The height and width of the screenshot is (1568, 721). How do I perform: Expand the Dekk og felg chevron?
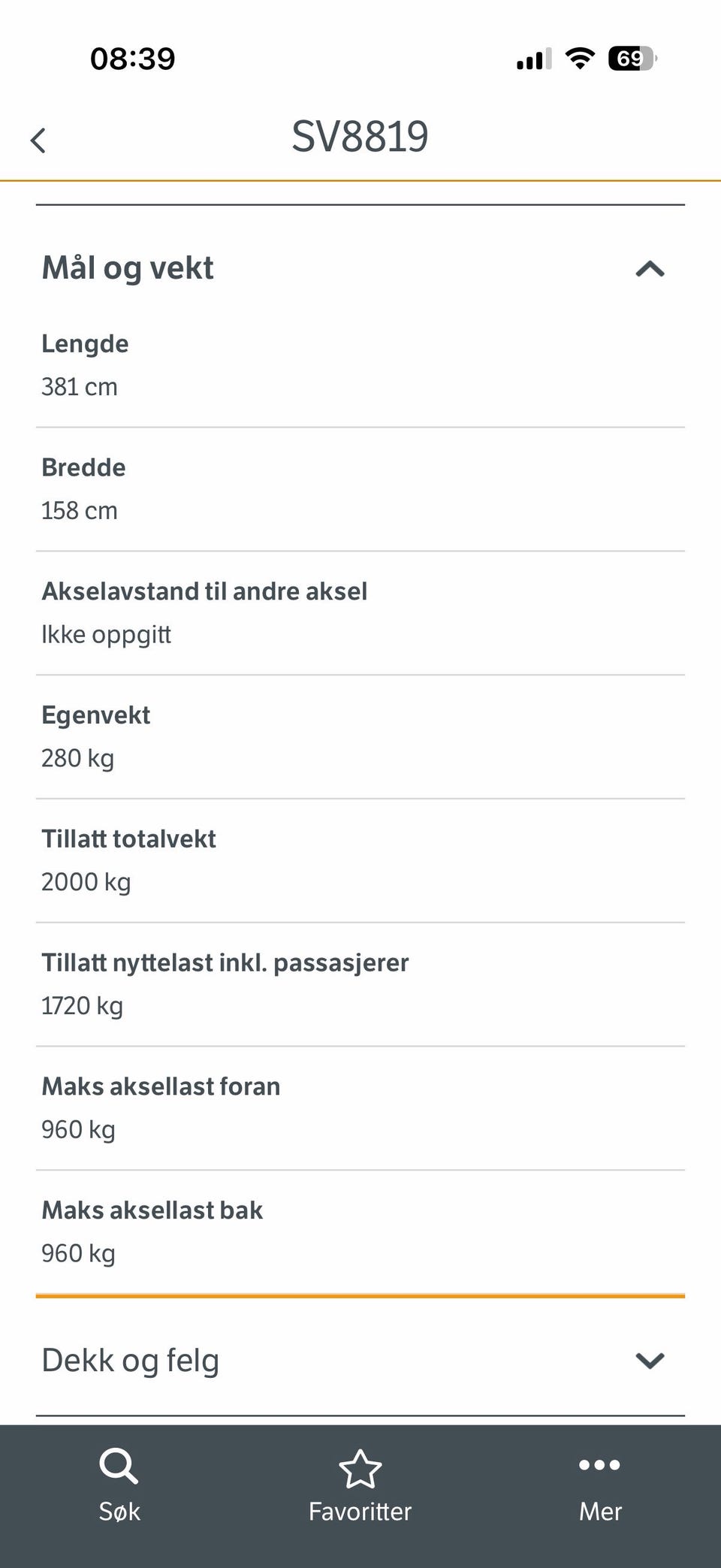[650, 1361]
